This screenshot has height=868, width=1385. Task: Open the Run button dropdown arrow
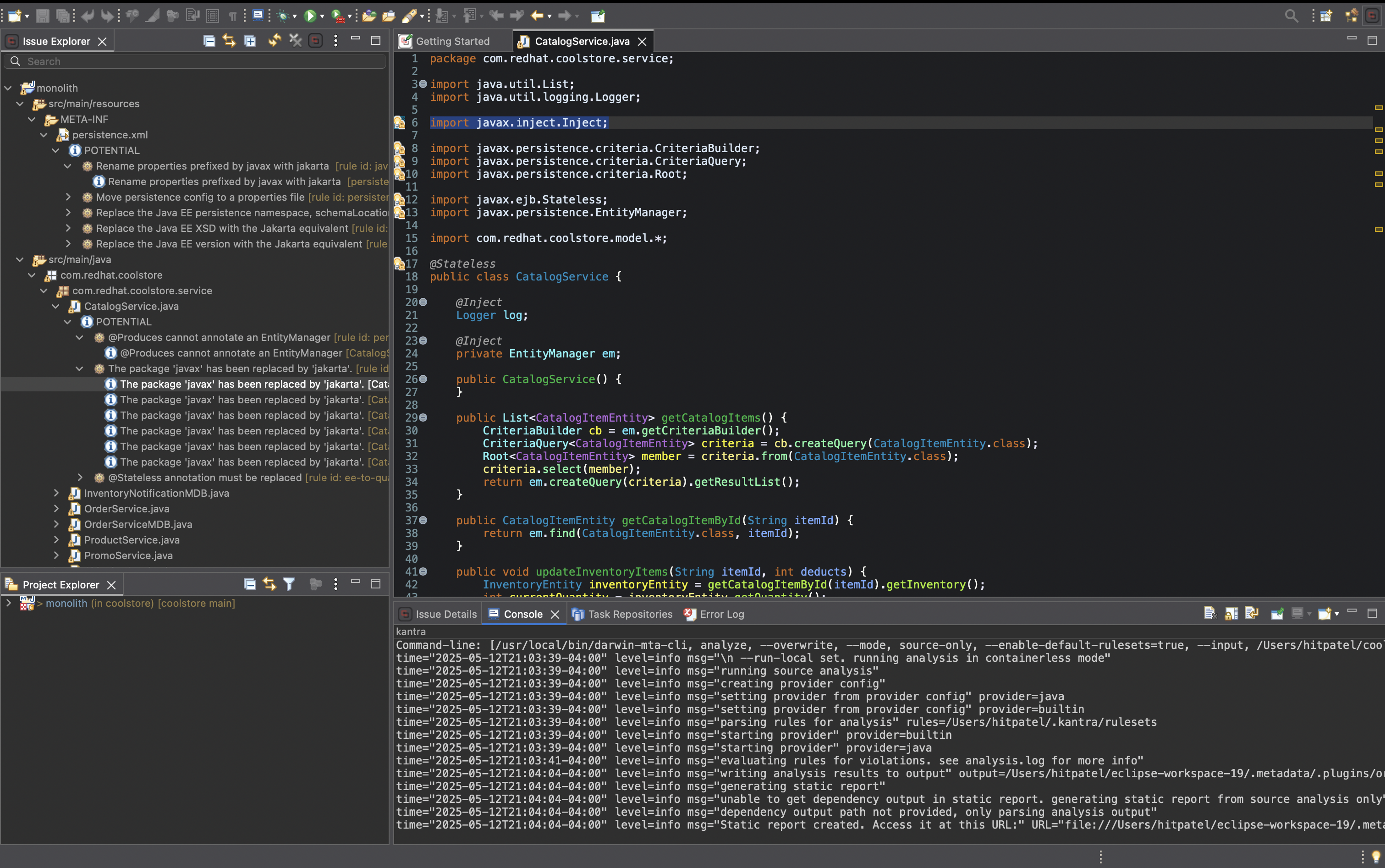322,16
